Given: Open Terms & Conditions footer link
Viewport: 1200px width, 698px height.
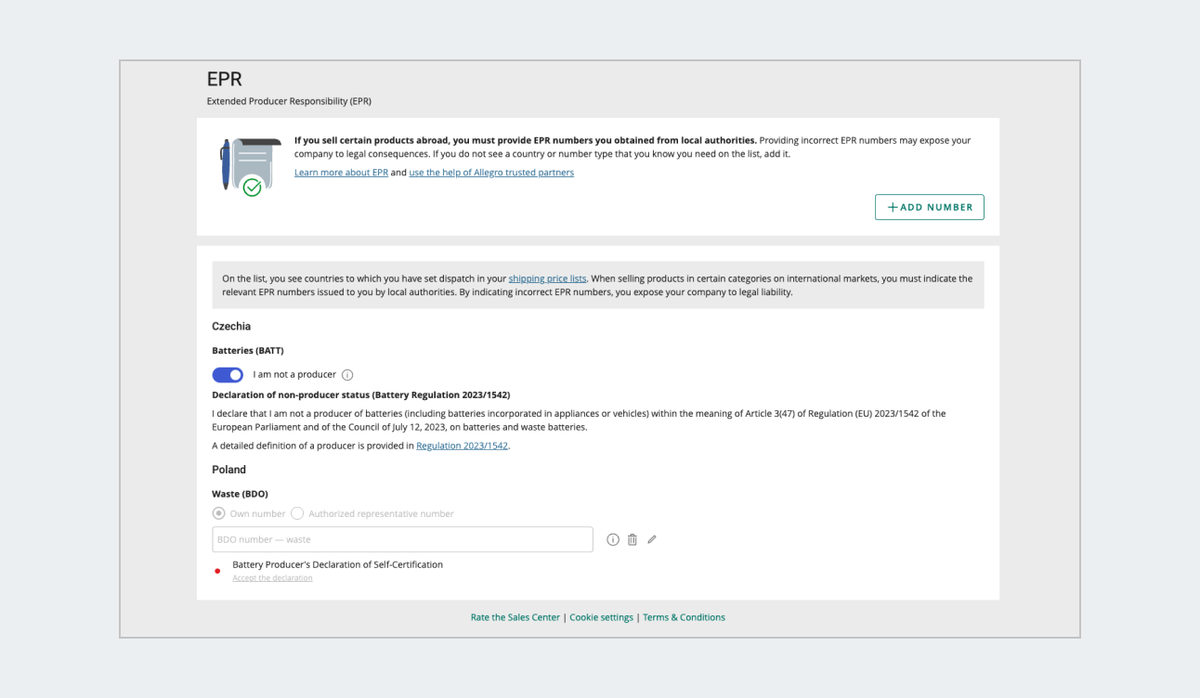Looking at the screenshot, I should coord(684,618).
